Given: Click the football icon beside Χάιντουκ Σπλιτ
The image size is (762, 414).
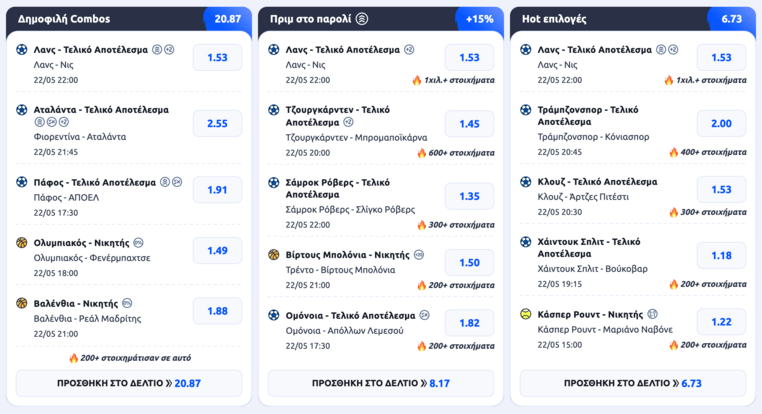Looking at the screenshot, I should tap(526, 242).
